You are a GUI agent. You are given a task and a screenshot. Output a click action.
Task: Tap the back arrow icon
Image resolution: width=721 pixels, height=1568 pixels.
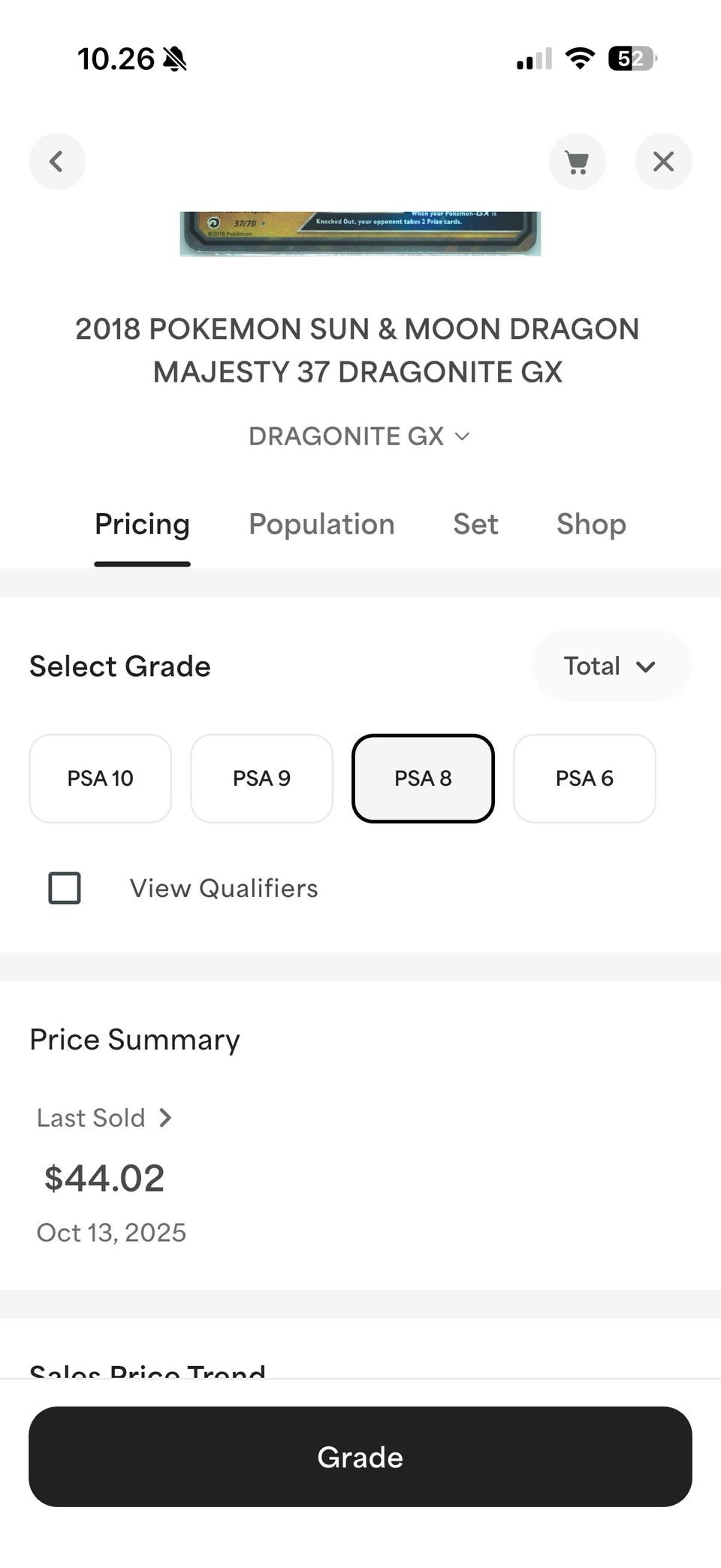pos(57,162)
